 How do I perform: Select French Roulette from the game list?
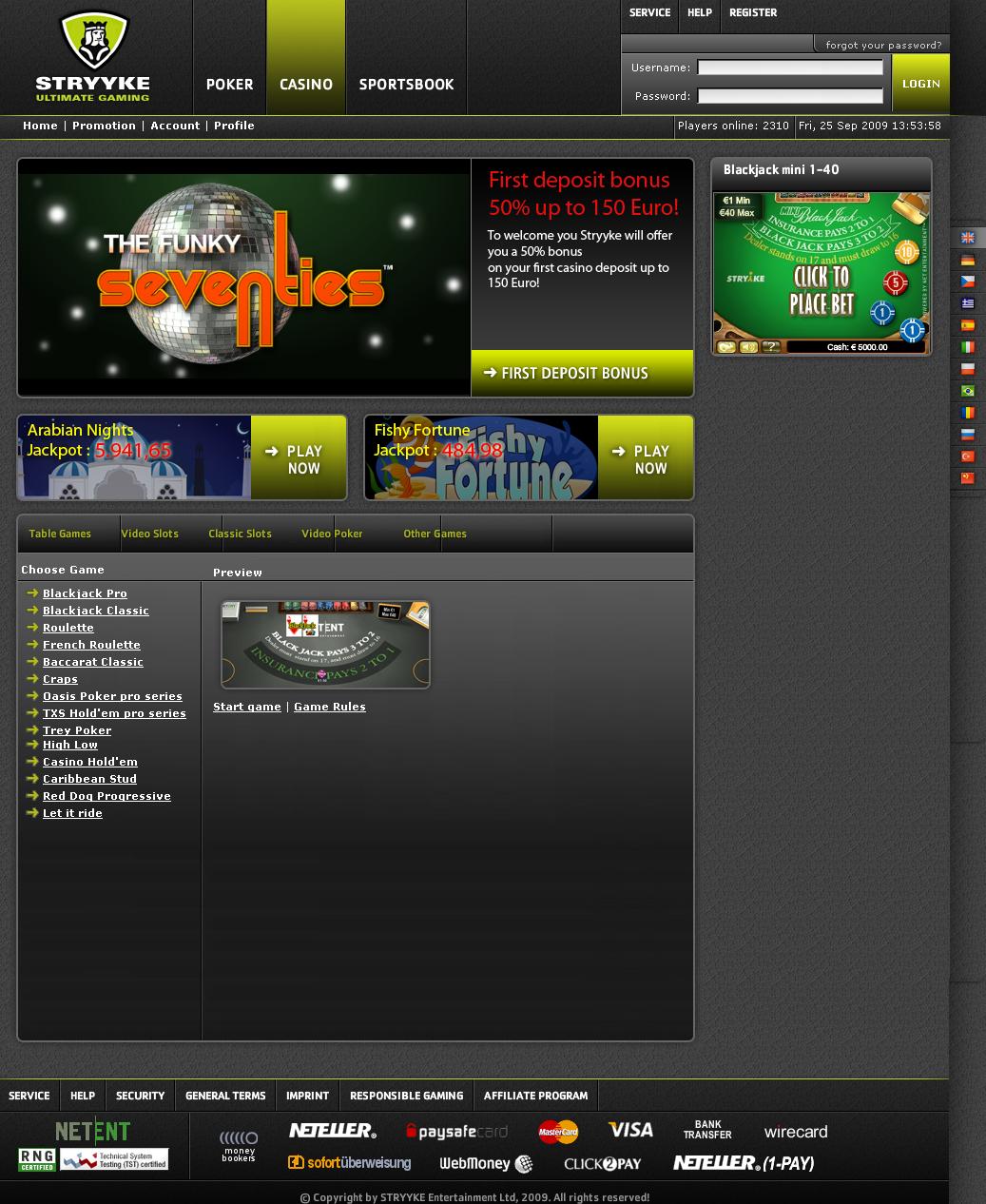pyautogui.click(x=91, y=645)
